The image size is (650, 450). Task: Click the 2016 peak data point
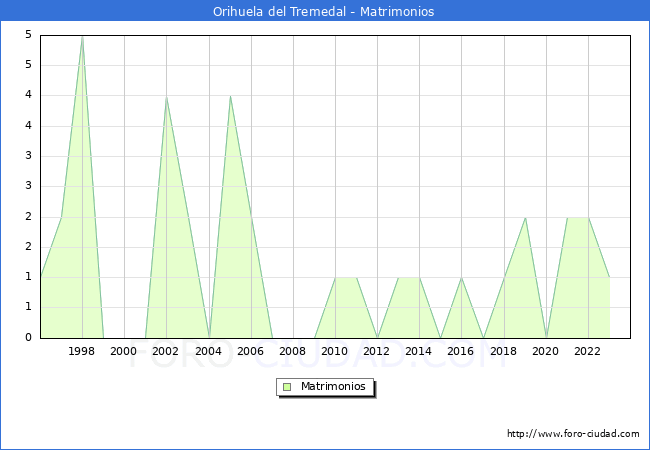click(x=461, y=278)
